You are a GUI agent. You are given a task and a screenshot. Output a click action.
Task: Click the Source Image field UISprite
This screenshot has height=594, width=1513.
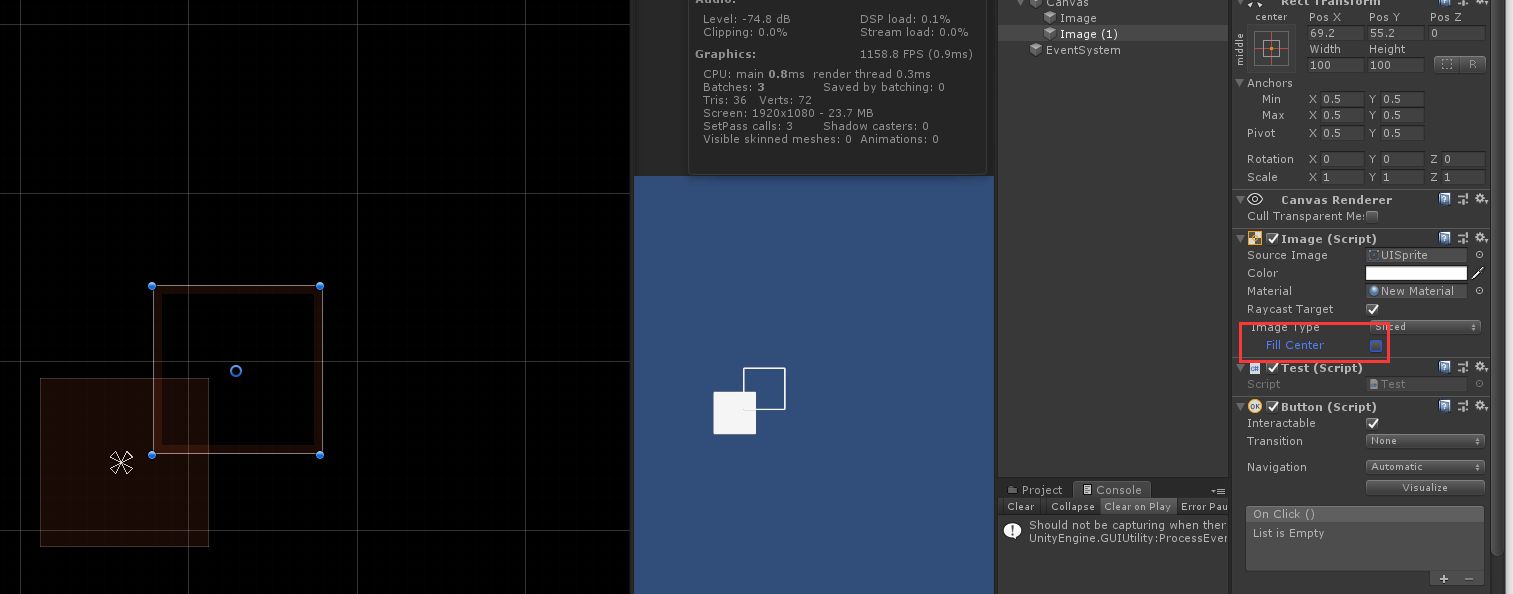click(1417, 255)
